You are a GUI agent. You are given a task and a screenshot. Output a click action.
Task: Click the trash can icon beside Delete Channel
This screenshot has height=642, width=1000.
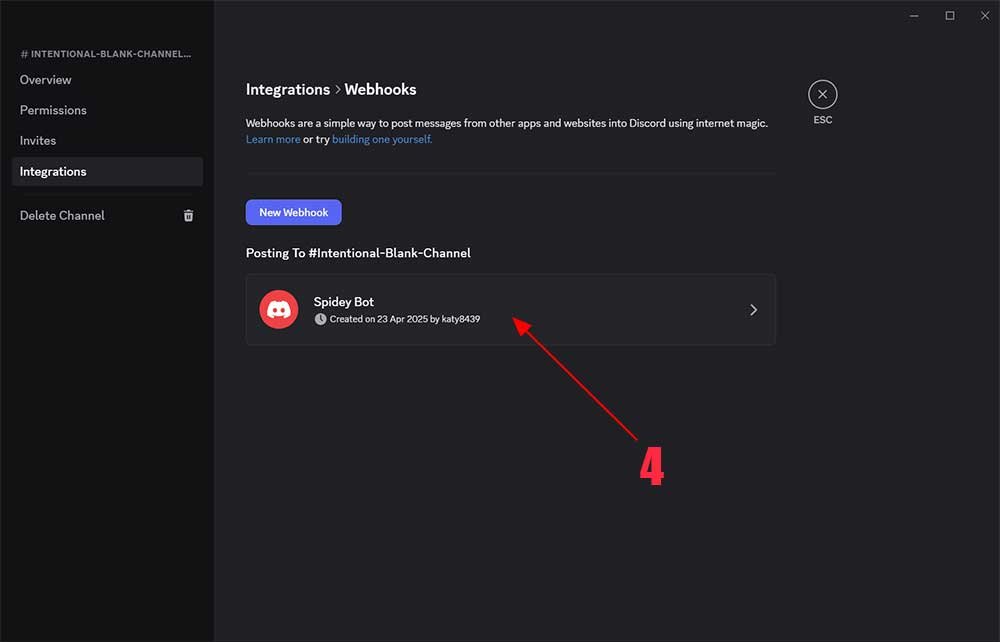(188, 215)
